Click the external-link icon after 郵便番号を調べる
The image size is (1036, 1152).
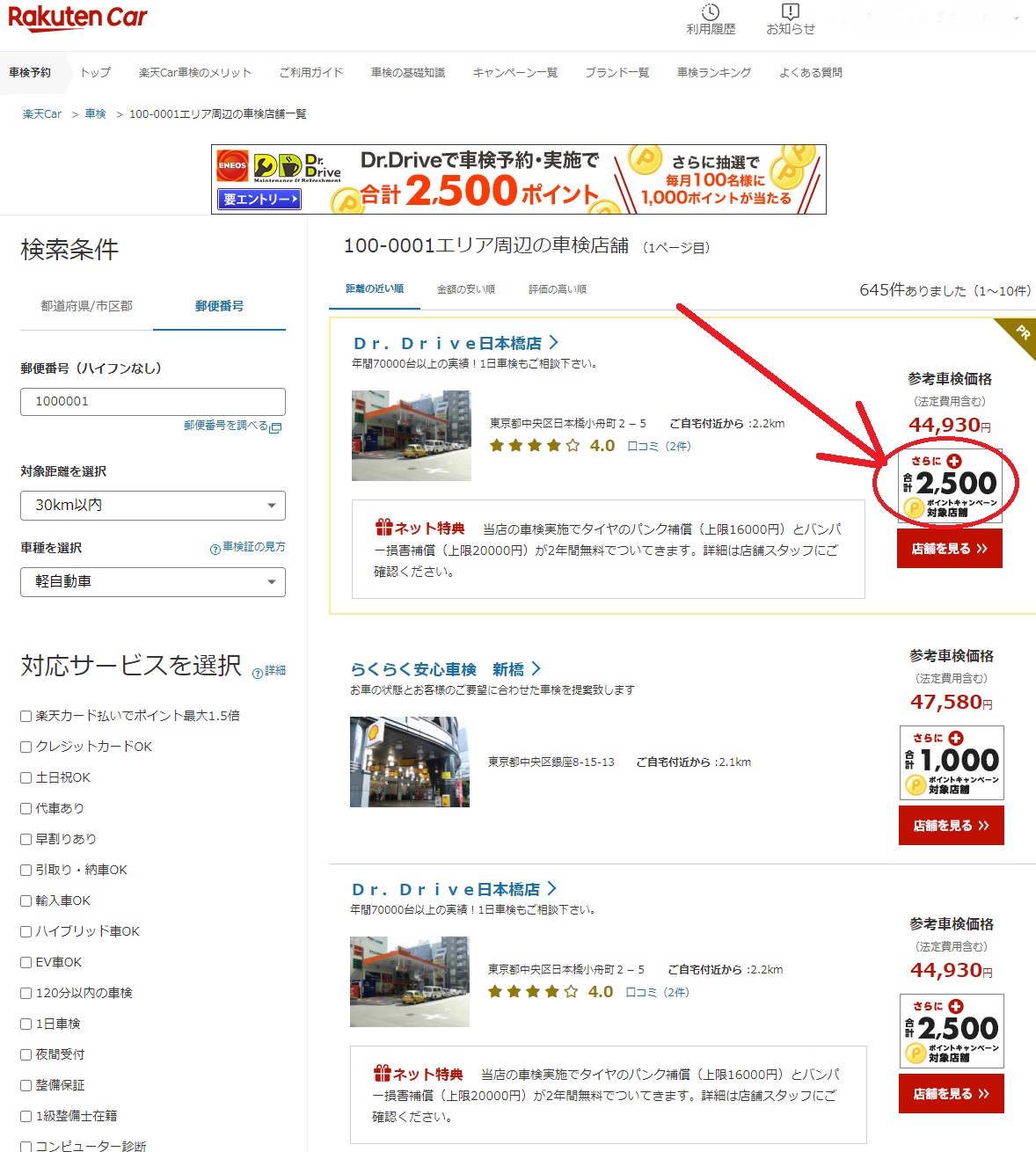[275, 427]
